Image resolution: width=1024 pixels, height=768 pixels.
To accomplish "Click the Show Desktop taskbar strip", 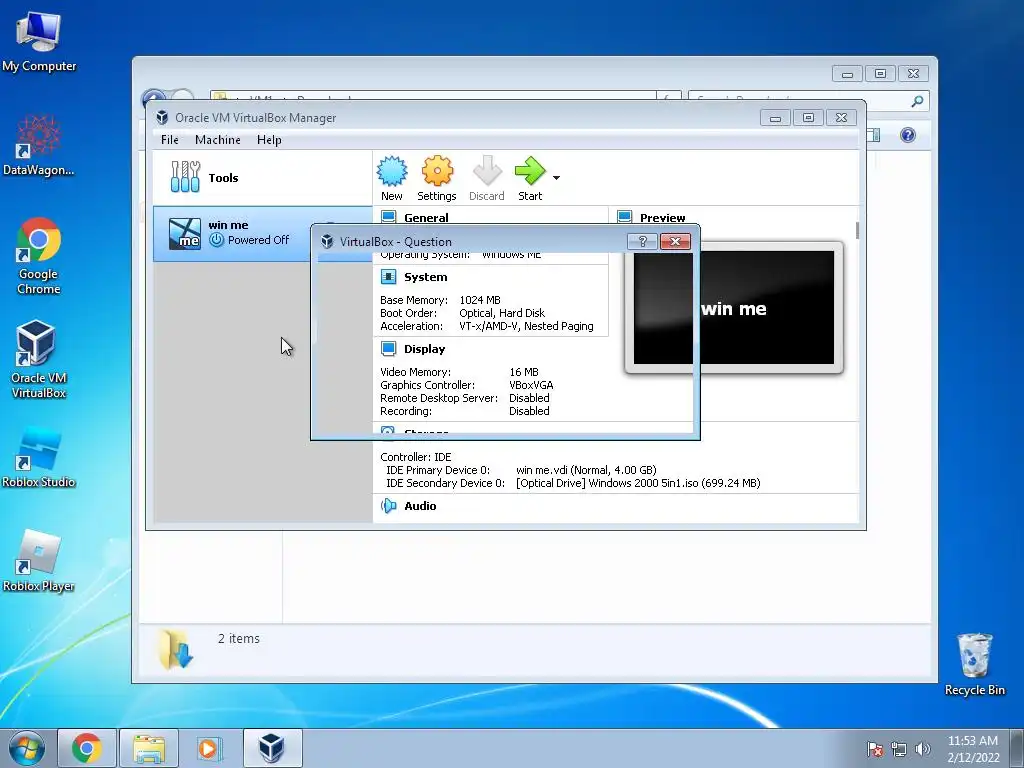I will 1017,748.
